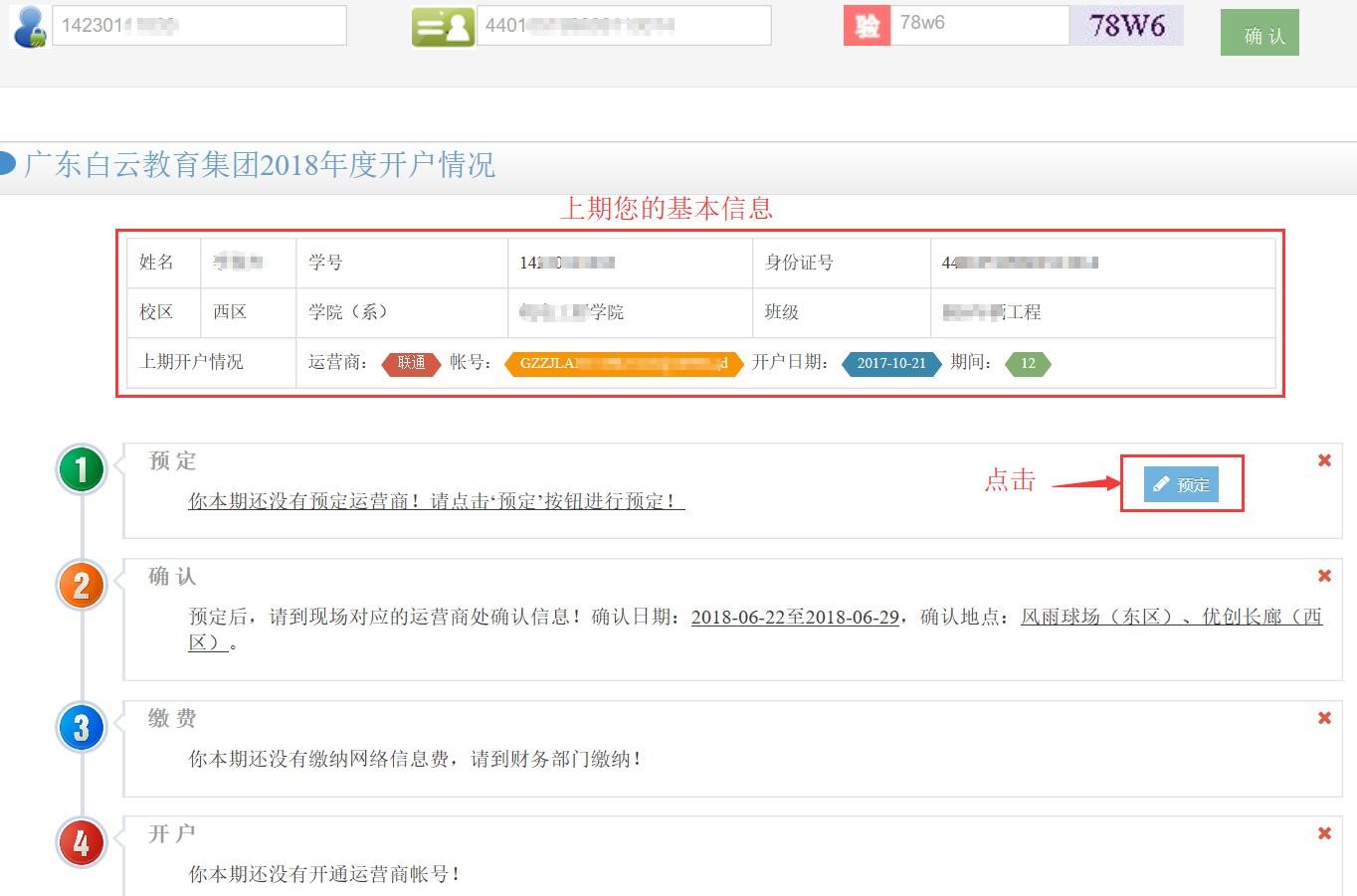Focus the ID card number input field
The height and width of the screenshot is (896, 1357).
point(624,26)
